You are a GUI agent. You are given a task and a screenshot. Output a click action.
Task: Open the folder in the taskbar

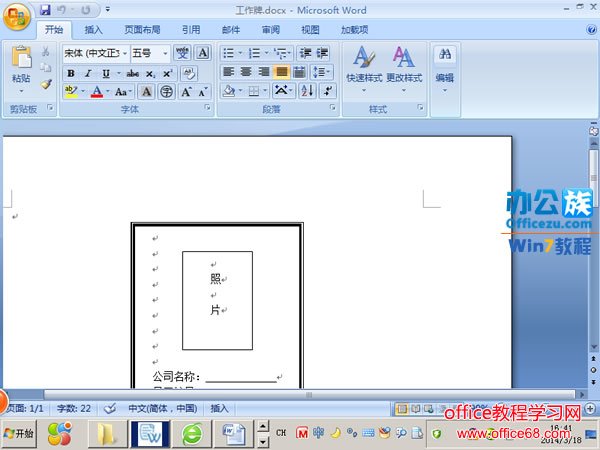point(106,434)
